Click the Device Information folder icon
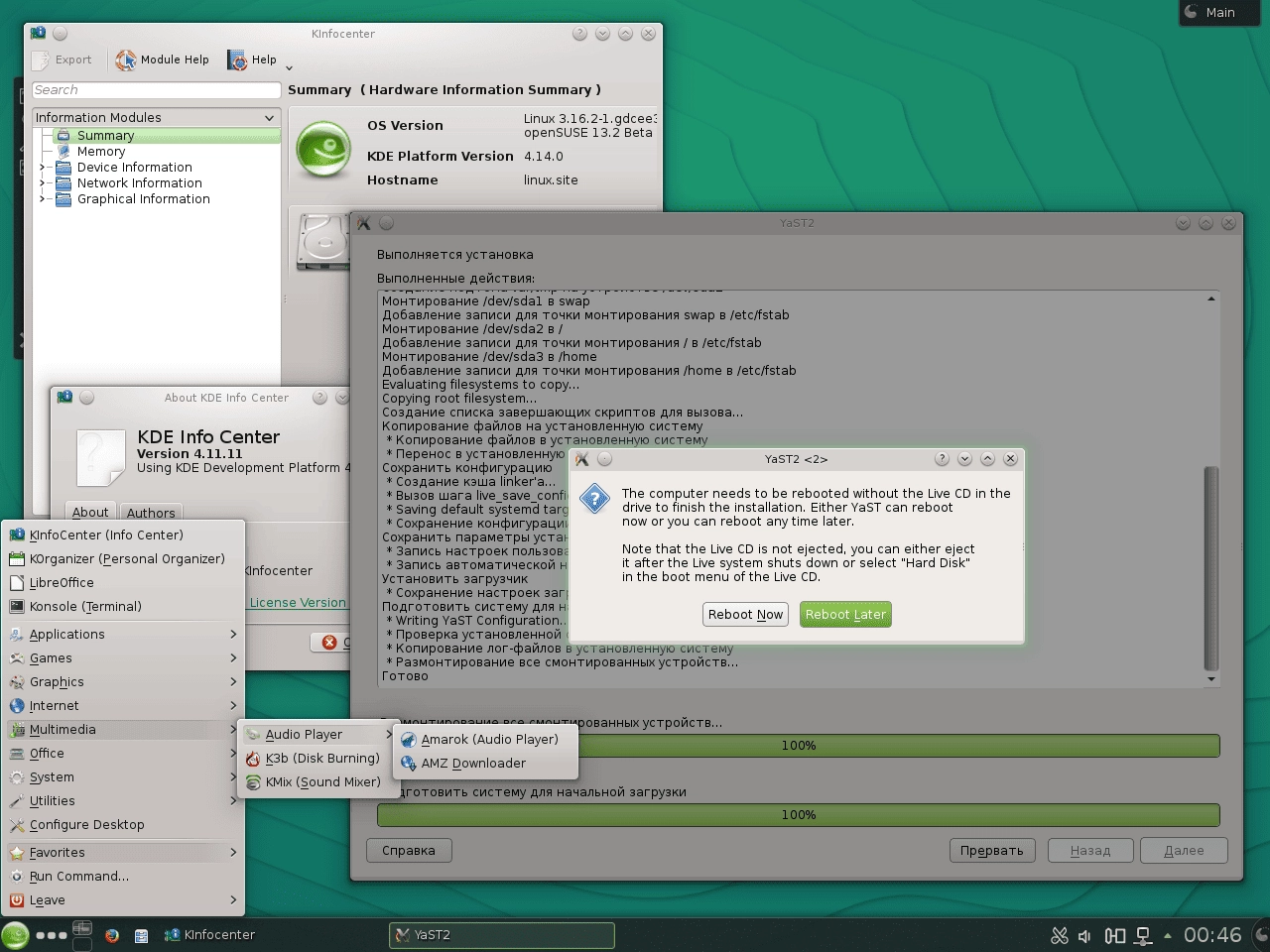This screenshot has width=1270, height=952. pyautogui.click(x=63, y=168)
